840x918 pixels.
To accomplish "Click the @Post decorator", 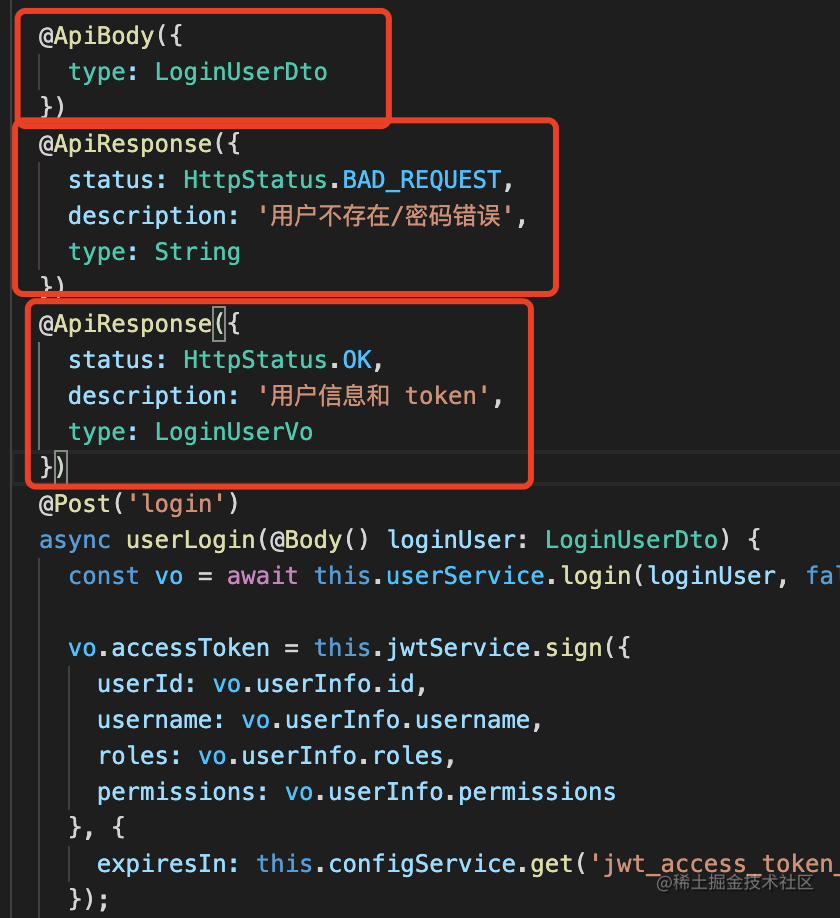I will point(75,504).
